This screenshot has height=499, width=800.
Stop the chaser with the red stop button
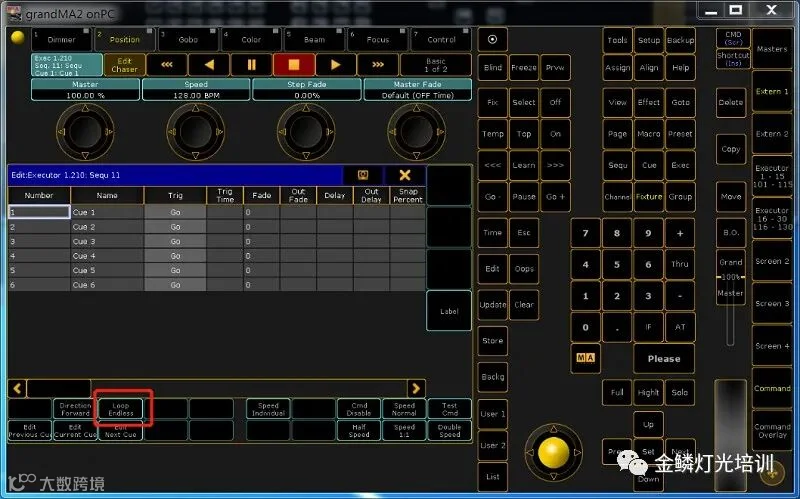coord(293,65)
